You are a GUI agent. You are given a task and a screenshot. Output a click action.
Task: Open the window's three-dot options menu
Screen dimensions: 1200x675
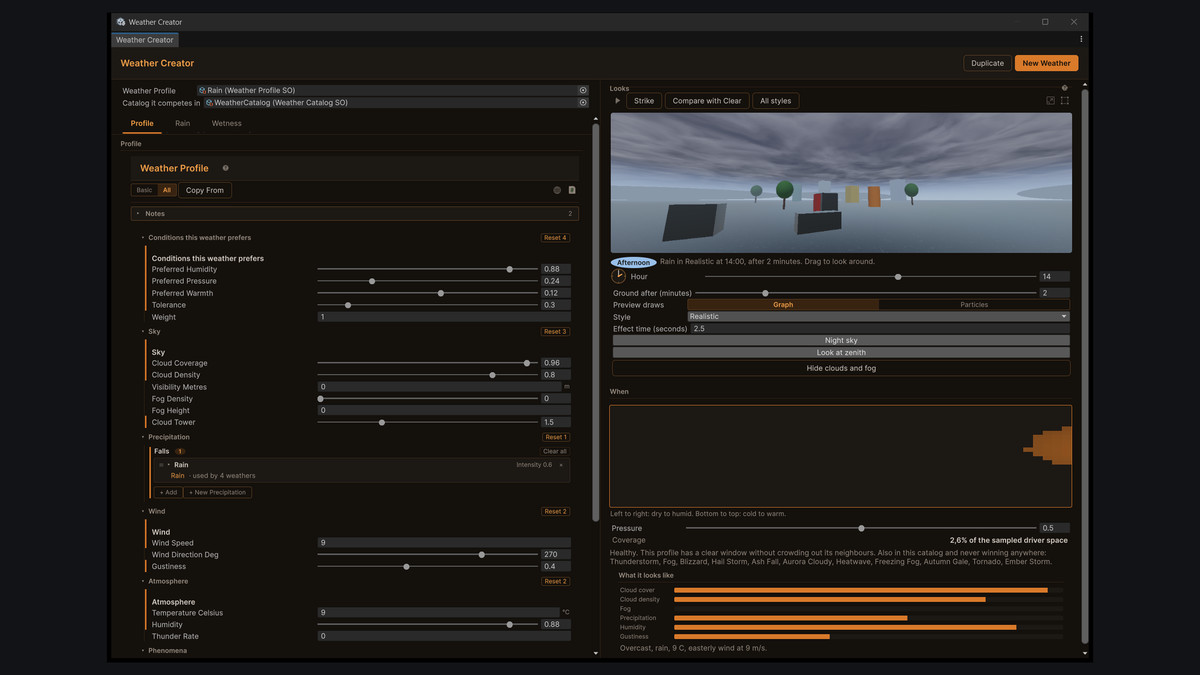[x=1081, y=40]
